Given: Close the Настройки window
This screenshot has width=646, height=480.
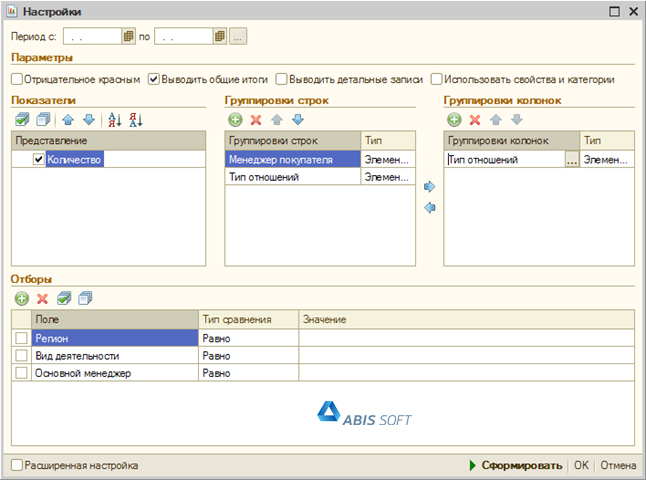Looking at the screenshot, I should point(634,11).
